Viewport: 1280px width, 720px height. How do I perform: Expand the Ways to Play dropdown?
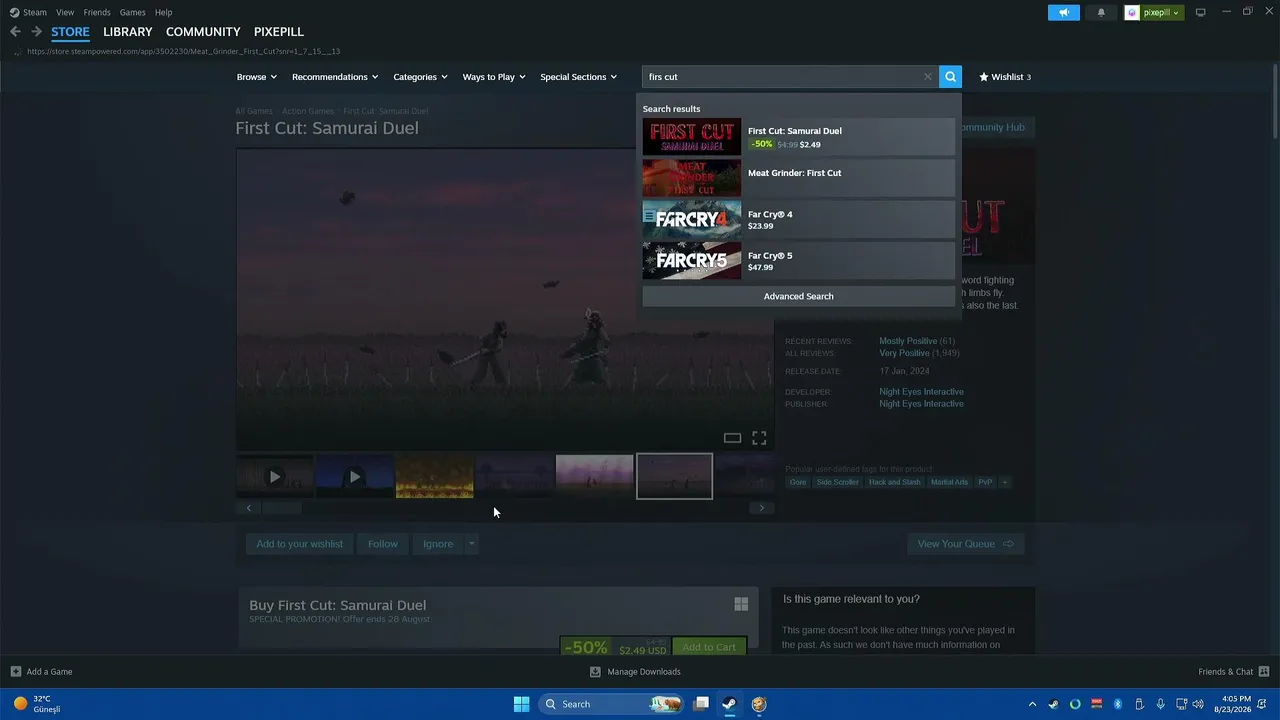click(x=494, y=77)
